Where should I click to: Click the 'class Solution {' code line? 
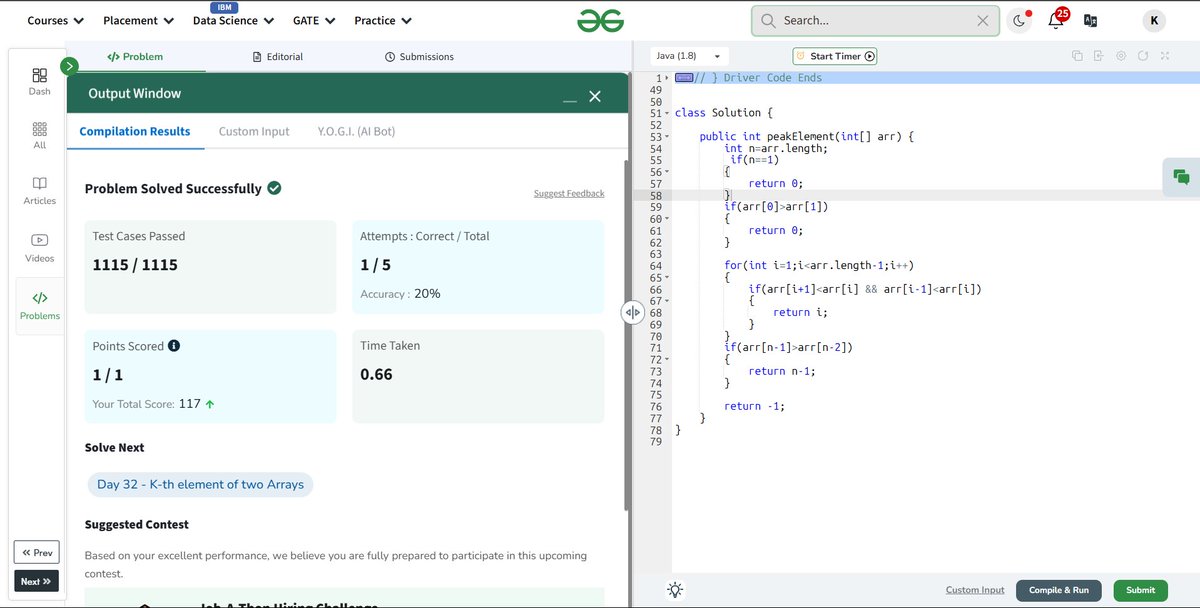(724, 113)
